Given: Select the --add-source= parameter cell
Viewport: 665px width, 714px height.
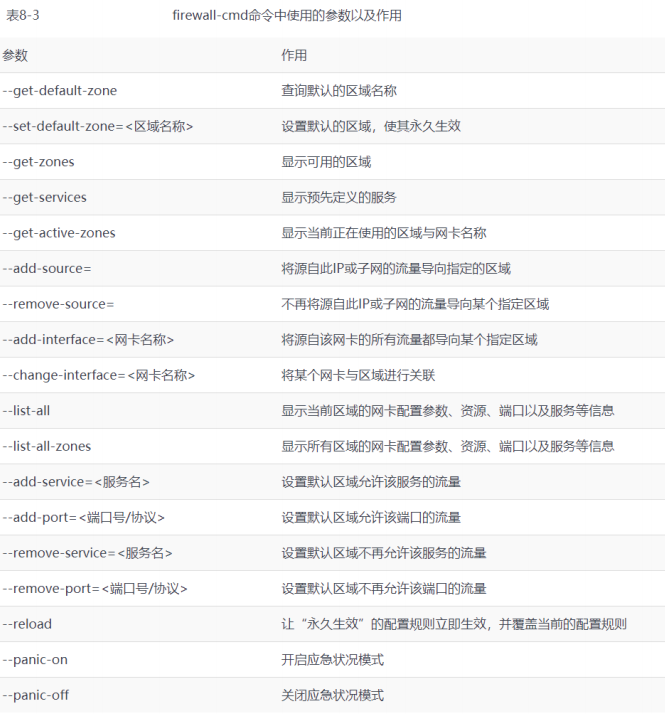Looking at the screenshot, I should tap(47, 268).
